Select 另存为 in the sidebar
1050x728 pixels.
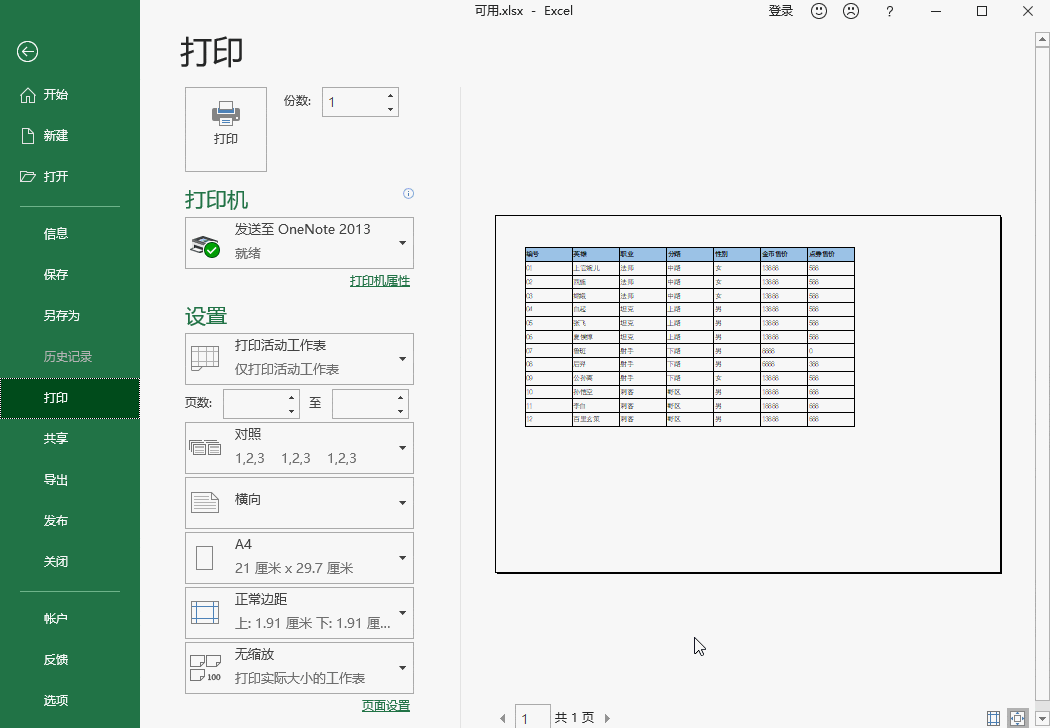tap(70, 315)
